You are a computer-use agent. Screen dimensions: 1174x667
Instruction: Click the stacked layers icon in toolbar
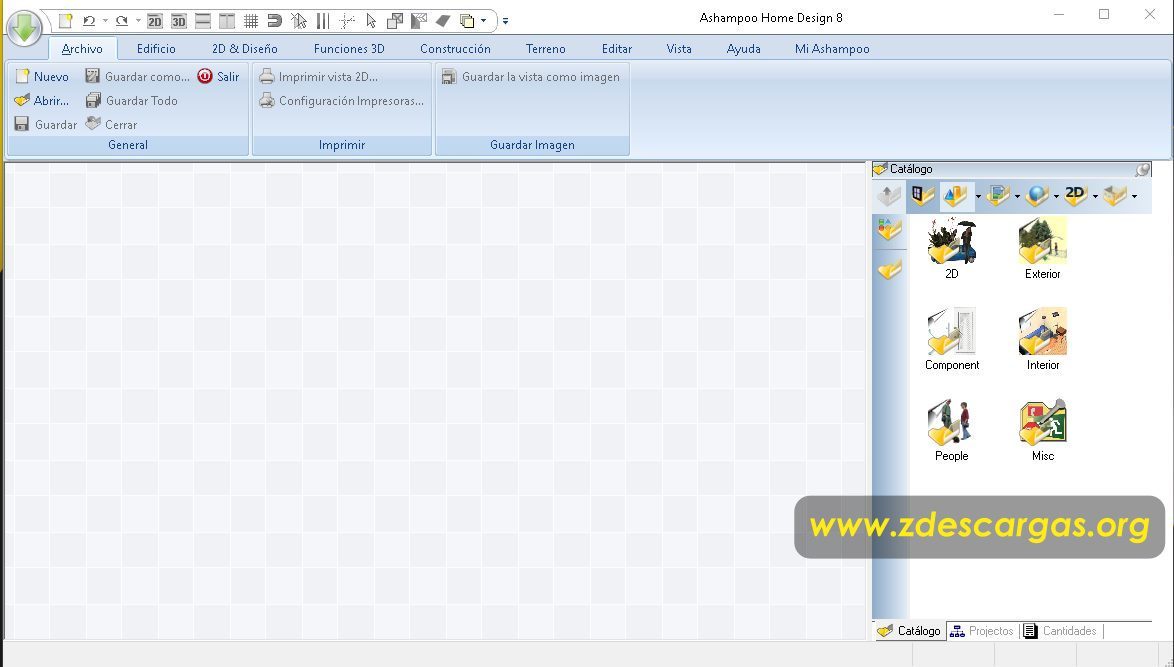pyautogui.click(x=467, y=21)
